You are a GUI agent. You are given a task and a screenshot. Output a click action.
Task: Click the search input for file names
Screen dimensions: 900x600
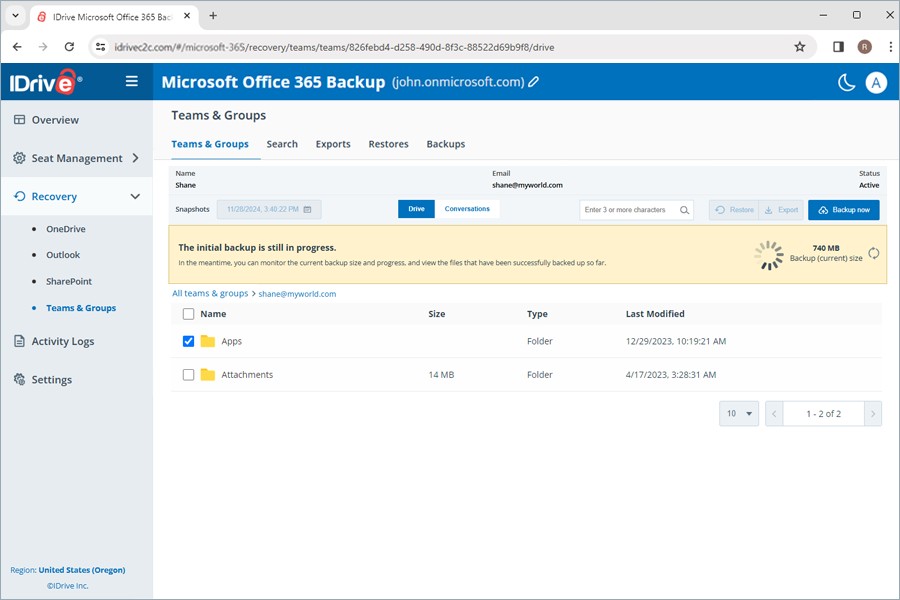(632, 210)
